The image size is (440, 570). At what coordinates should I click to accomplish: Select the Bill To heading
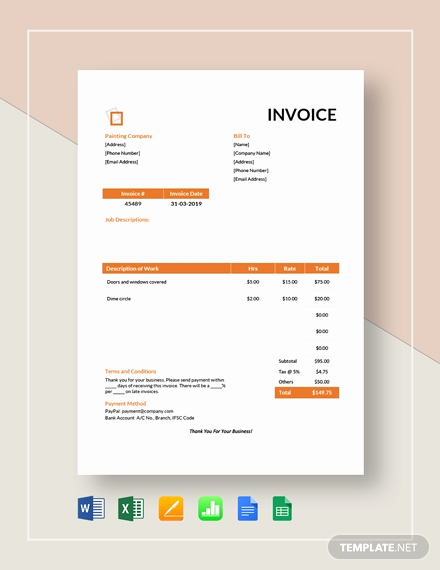(241, 136)
